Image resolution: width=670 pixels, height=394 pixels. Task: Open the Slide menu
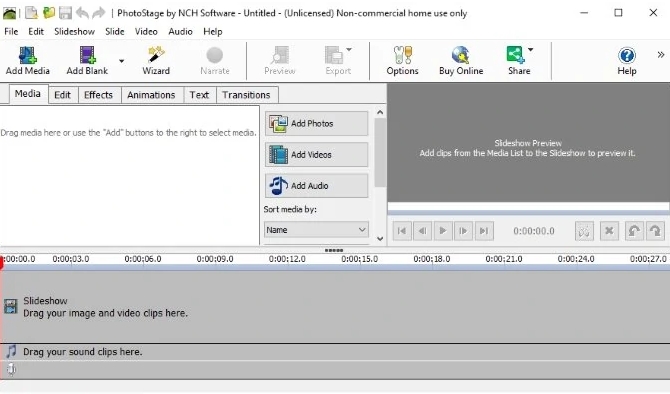(x=115, y=32)
